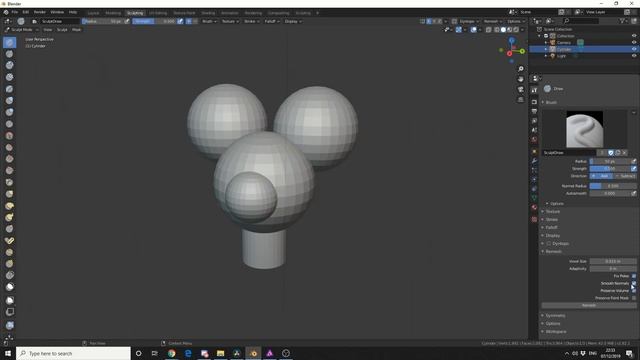Select the Clay brush tool
This screenshot has height=360, width=640.
point(9,65)
